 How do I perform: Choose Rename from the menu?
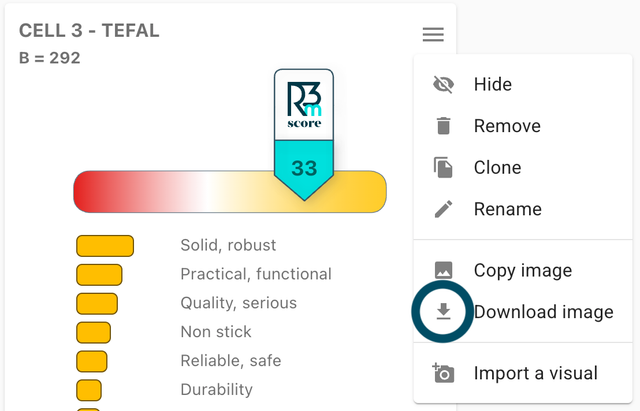point(507,209)
